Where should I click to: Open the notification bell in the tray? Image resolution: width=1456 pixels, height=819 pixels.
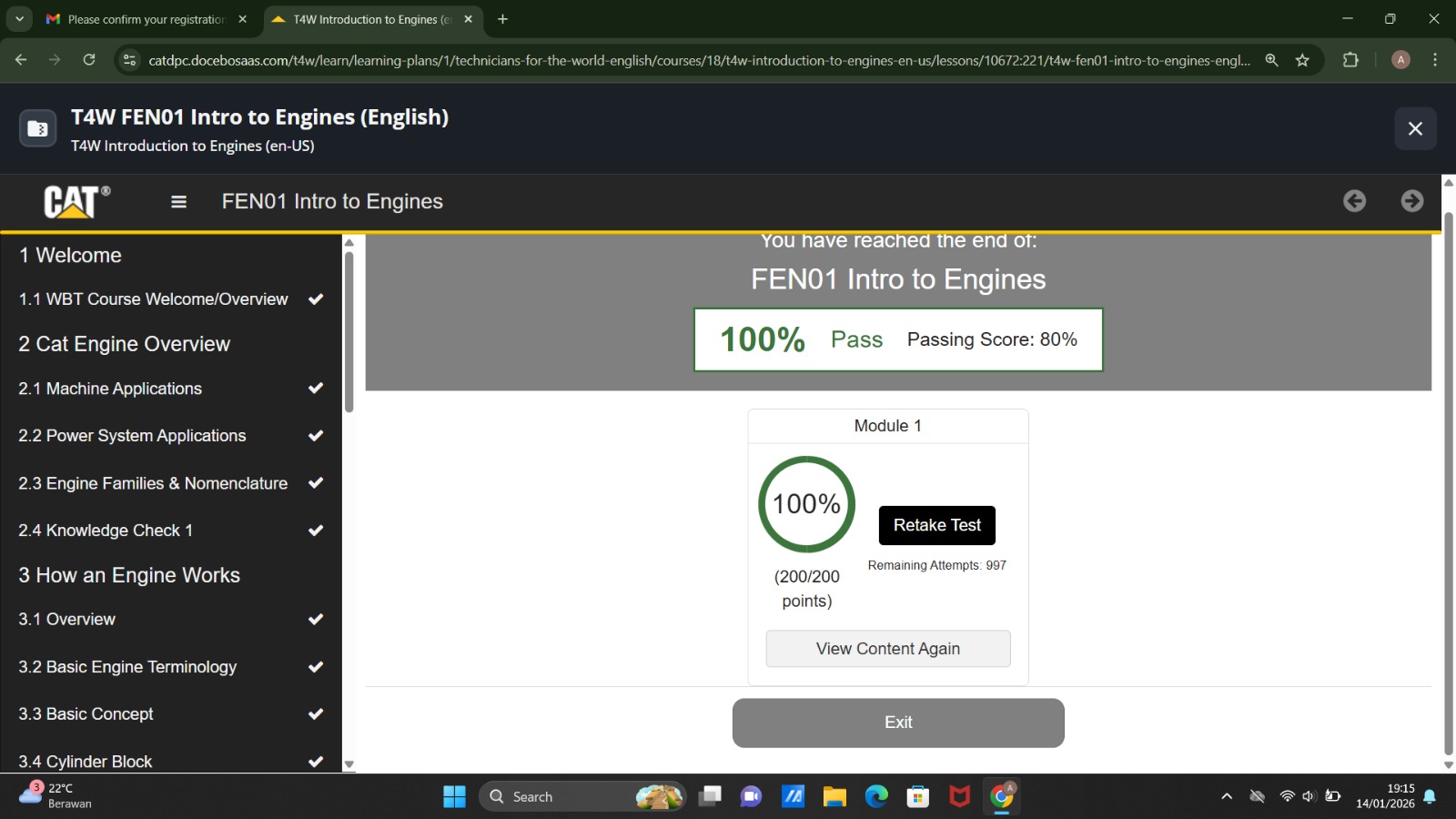coord(1430,797)
